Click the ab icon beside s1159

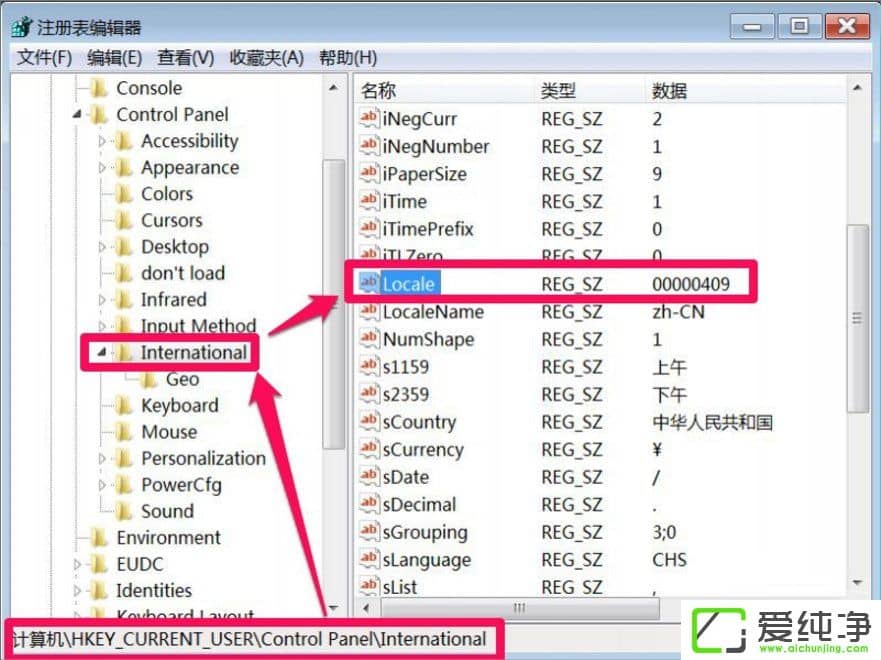[368, 367]
